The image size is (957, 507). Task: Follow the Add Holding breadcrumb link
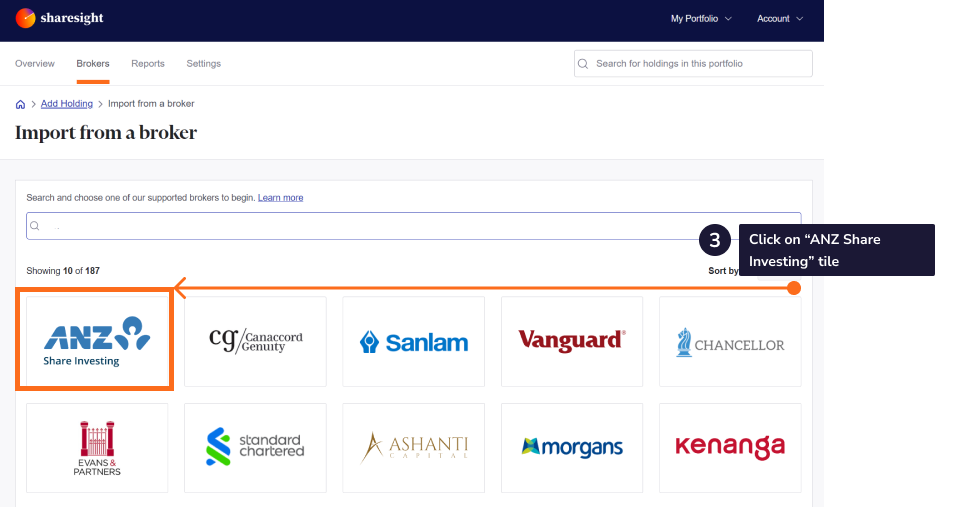[67, 104]
